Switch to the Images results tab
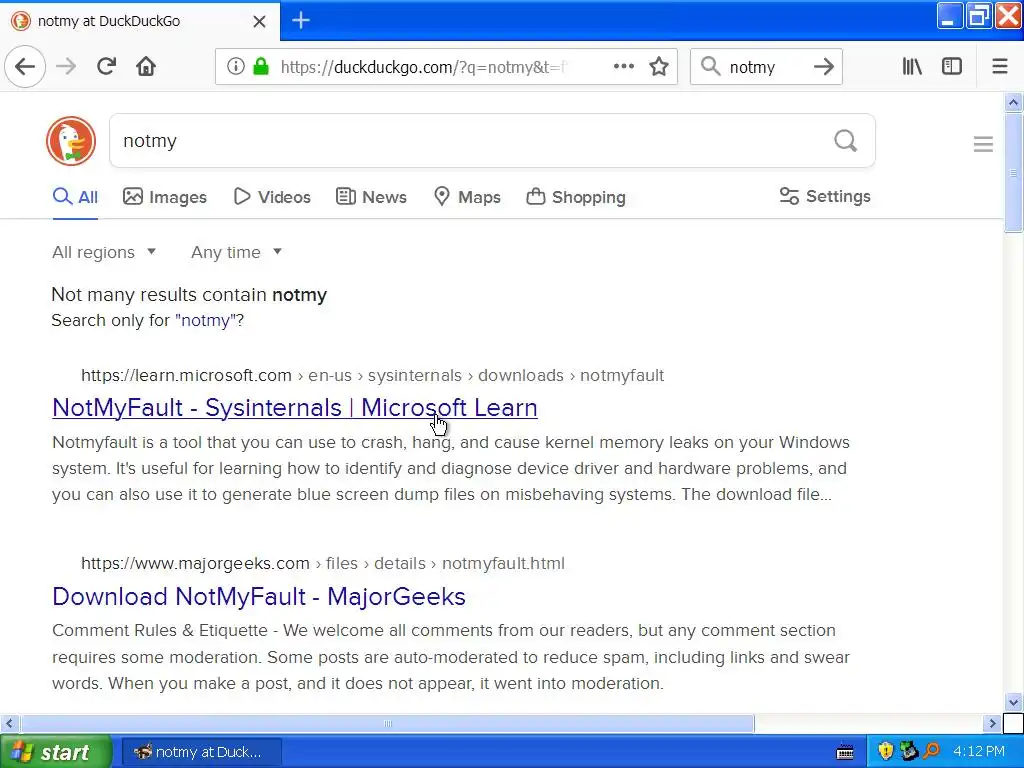 tap(165, 197)
